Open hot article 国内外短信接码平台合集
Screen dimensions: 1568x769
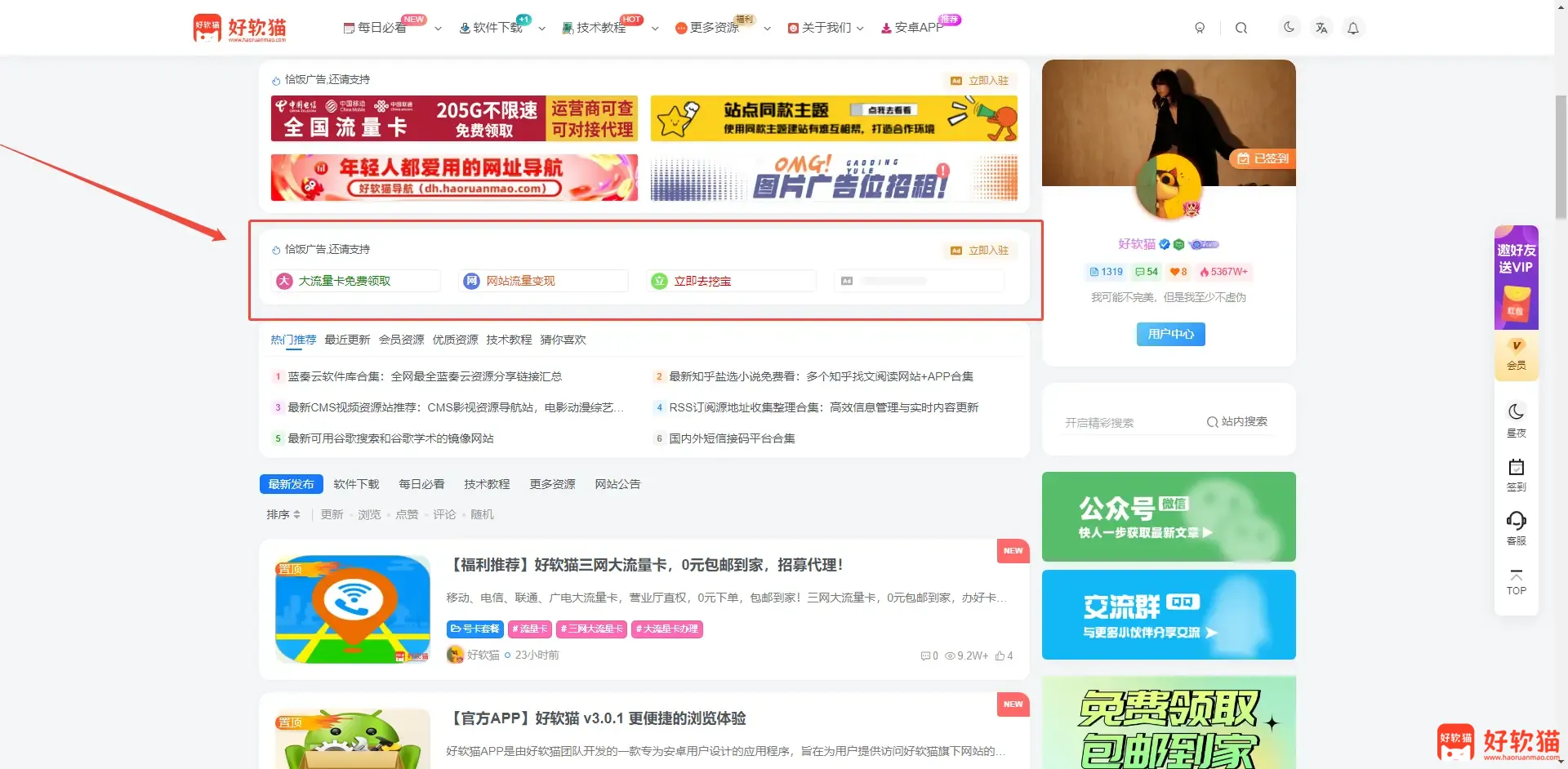pos(732,438)
